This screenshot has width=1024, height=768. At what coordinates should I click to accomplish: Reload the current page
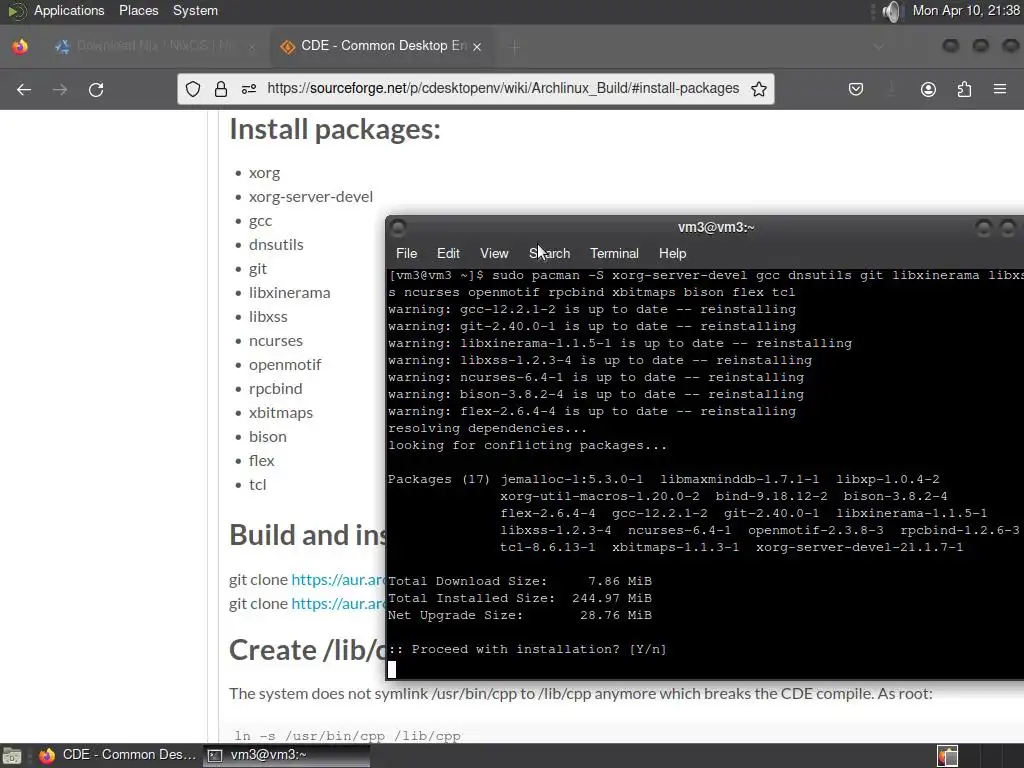click(96, 89)
